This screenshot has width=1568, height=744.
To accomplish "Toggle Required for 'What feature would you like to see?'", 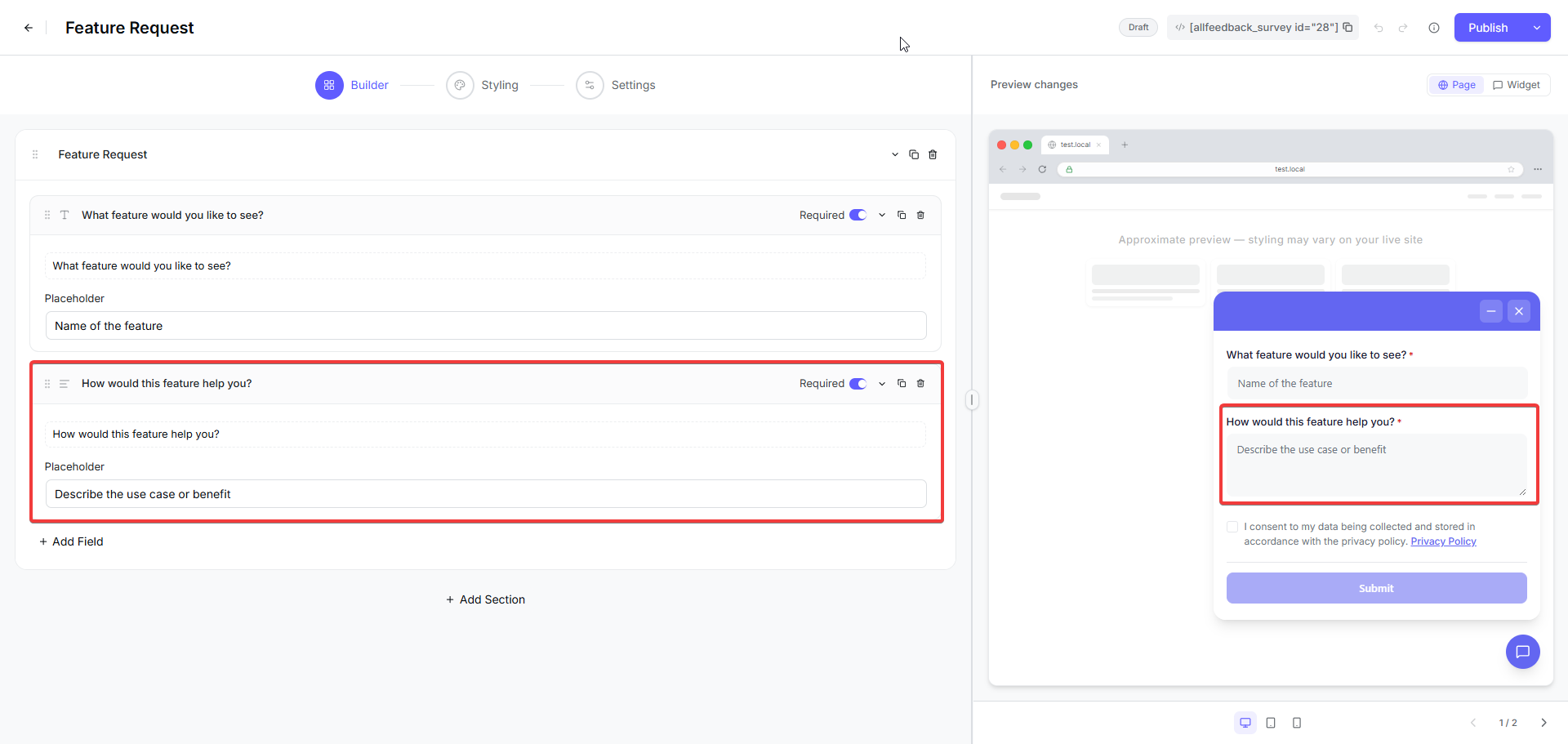I will point(857,215).
